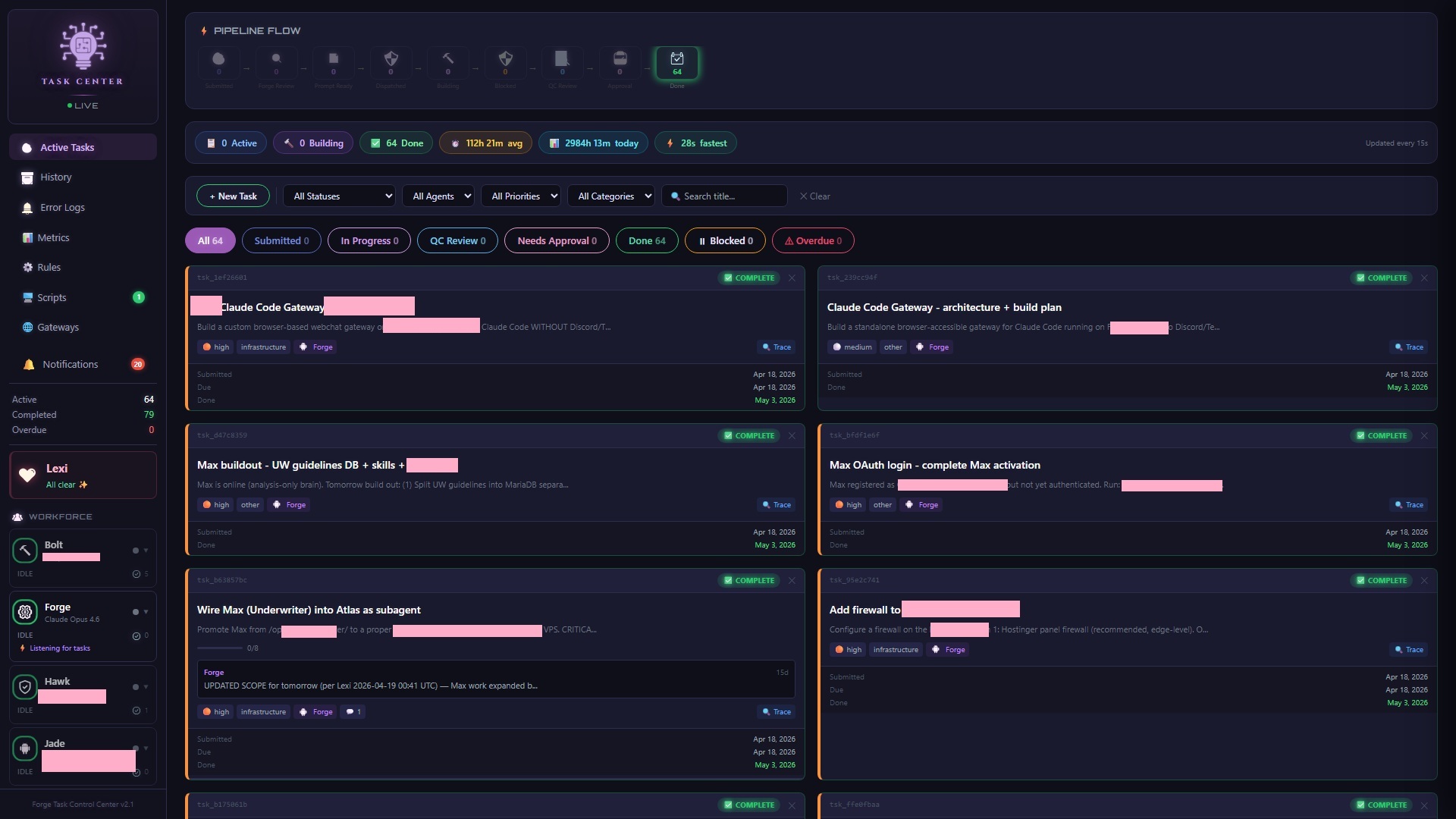Show All 64 tasks filter
Screen dimensions: 1456x819
[210, 241]
